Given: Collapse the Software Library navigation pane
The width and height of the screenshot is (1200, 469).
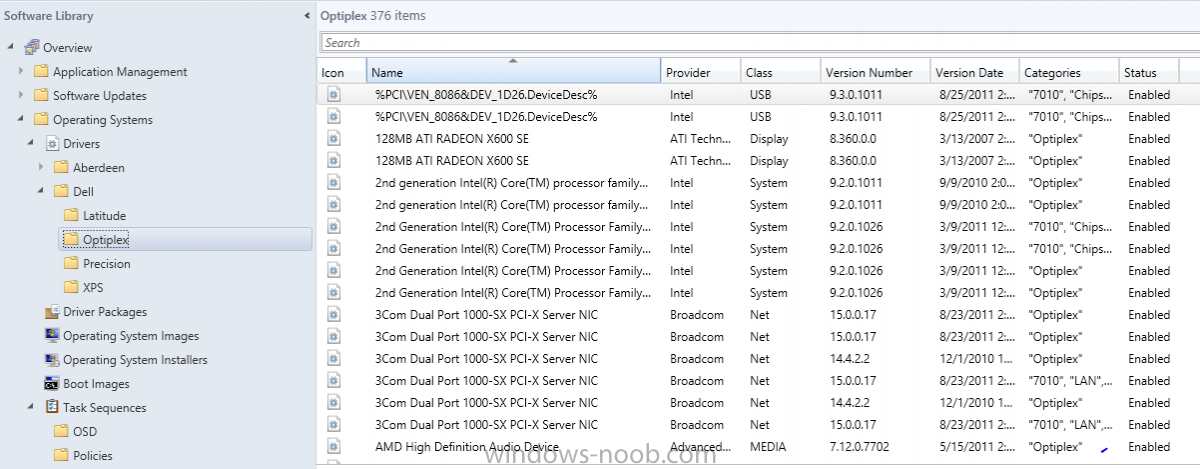Looking at the screenshot, I should [307, 16].
